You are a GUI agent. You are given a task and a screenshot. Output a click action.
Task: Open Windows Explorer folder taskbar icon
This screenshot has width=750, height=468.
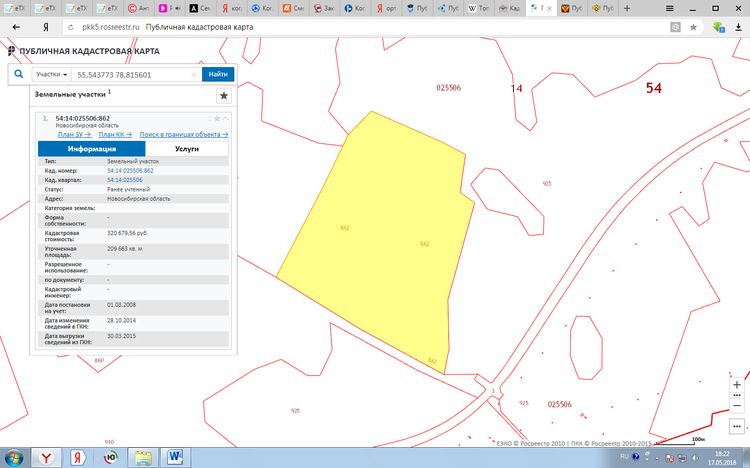click(143, 458)
